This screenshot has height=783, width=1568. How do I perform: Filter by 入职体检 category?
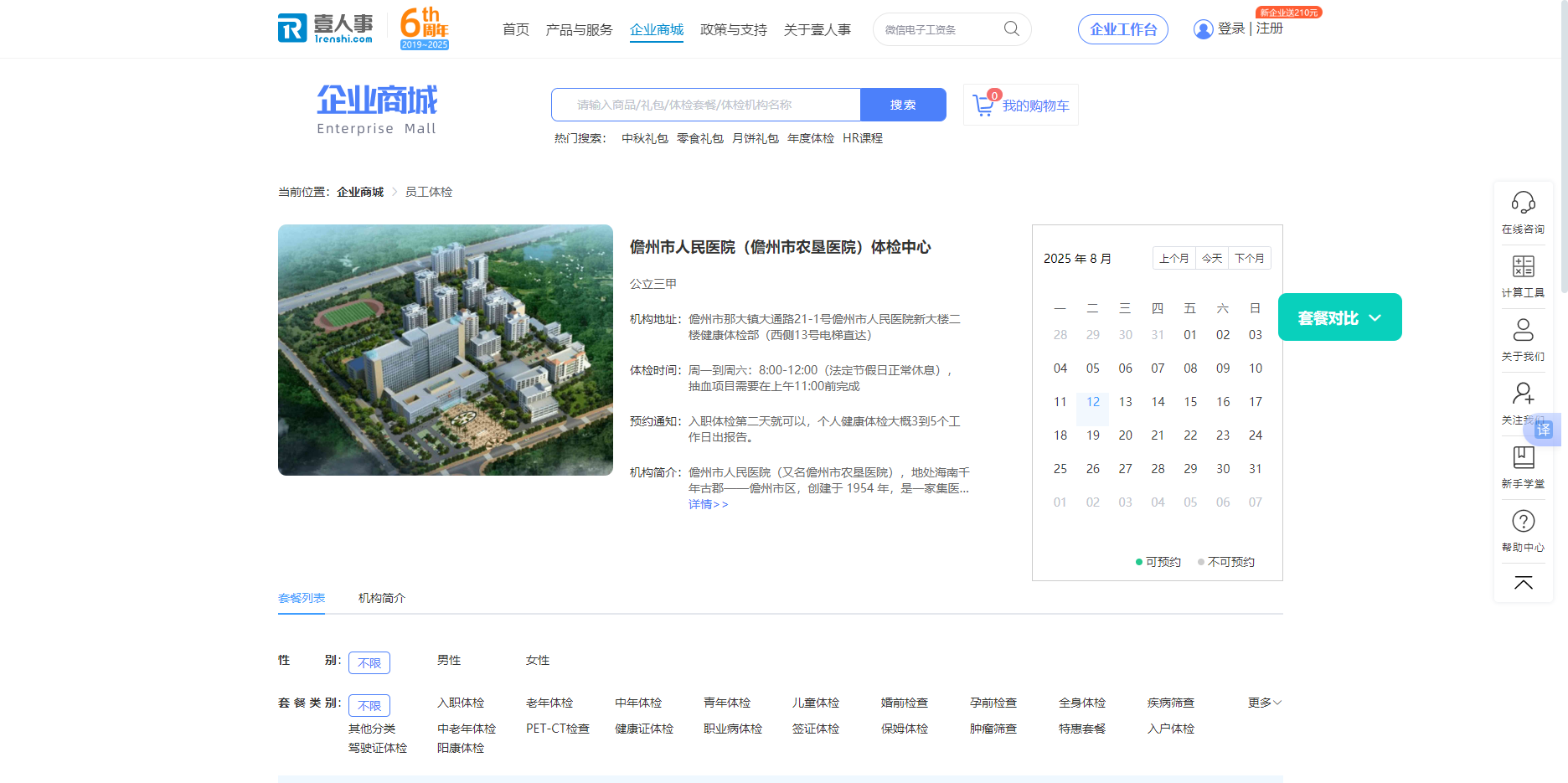pos(461,703)
